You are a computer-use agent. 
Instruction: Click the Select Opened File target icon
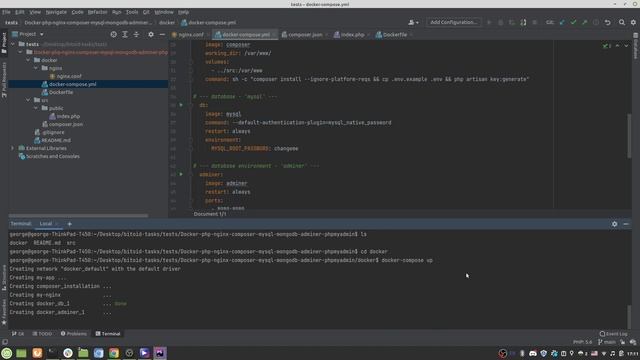pyautogui.click(x=113, y=35)
